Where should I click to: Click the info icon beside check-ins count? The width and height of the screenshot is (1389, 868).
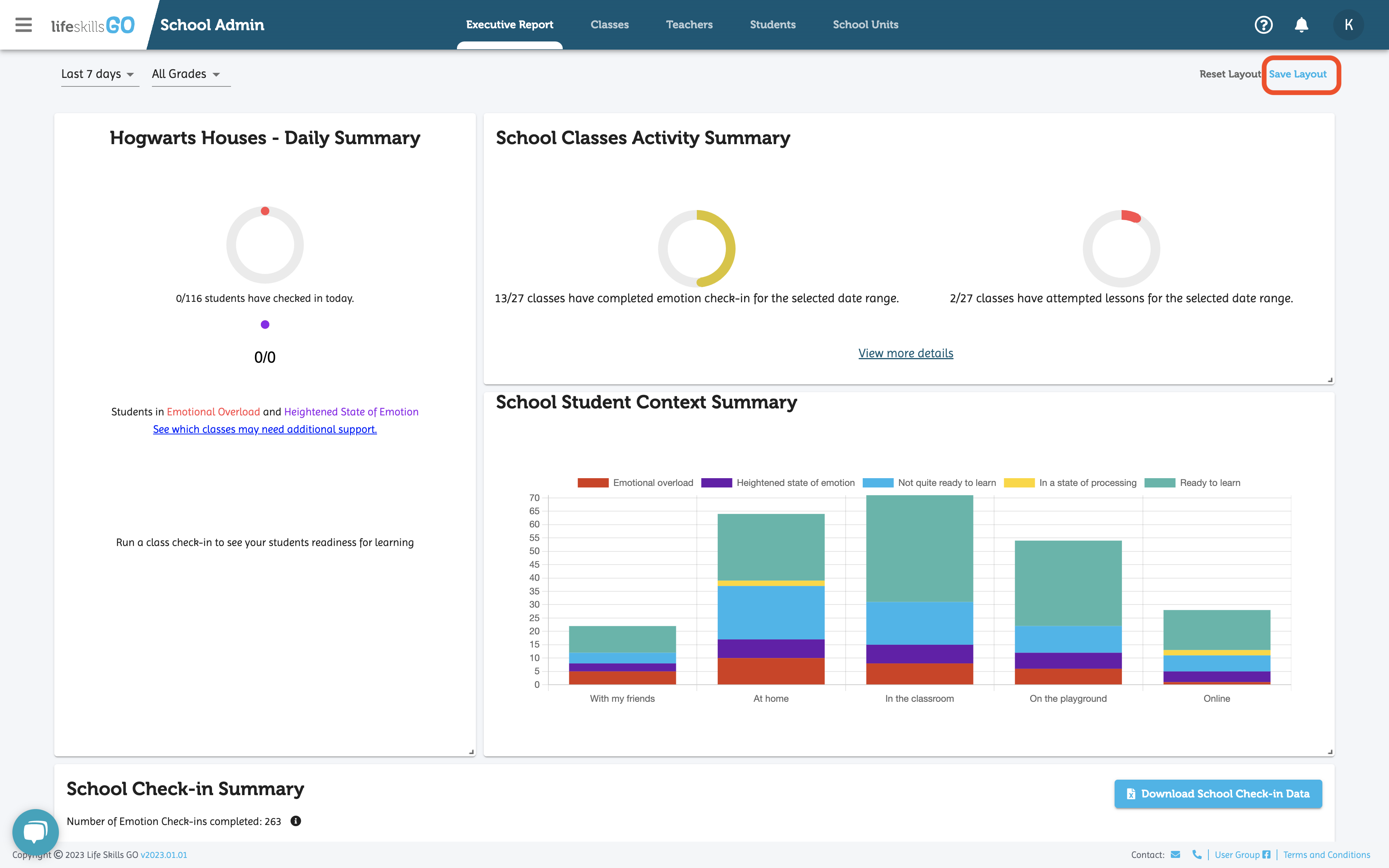(x=296, y=821)
